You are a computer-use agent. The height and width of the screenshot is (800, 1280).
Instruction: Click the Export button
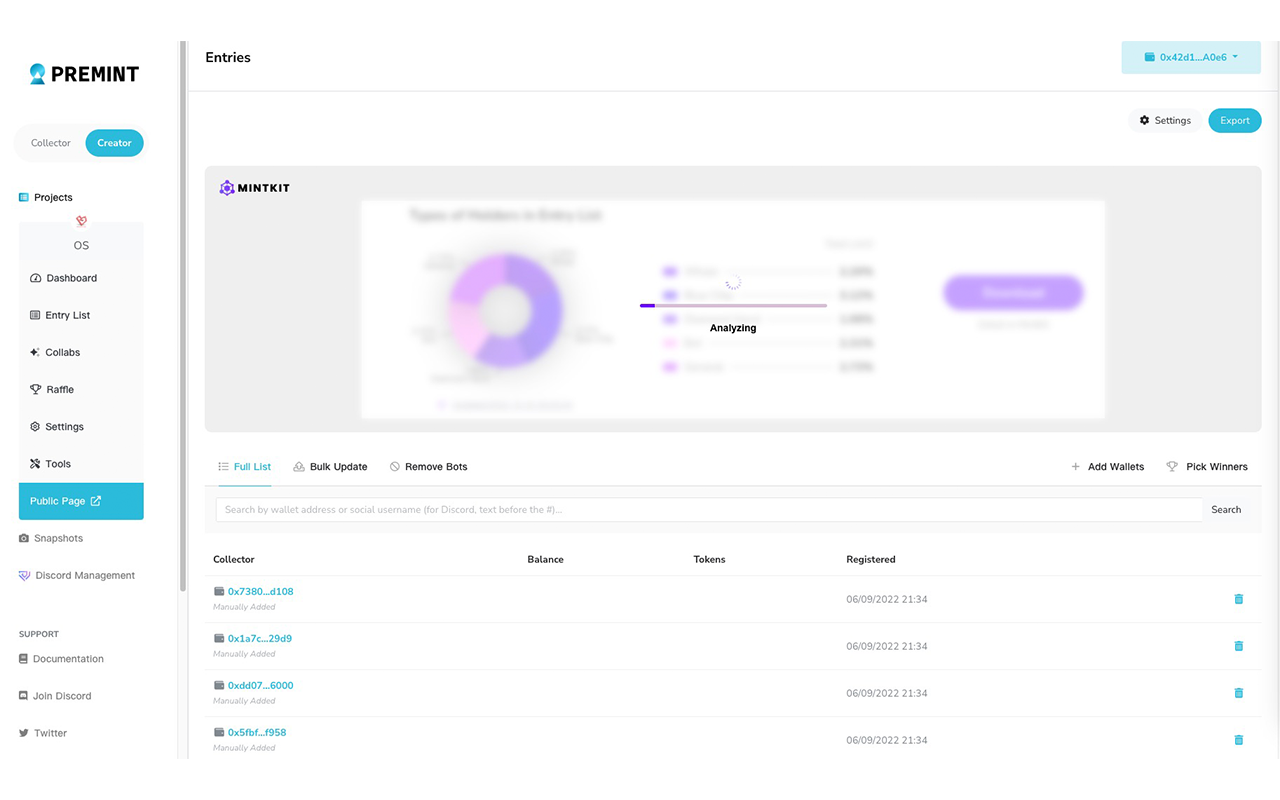click(x=1234, y=120)
